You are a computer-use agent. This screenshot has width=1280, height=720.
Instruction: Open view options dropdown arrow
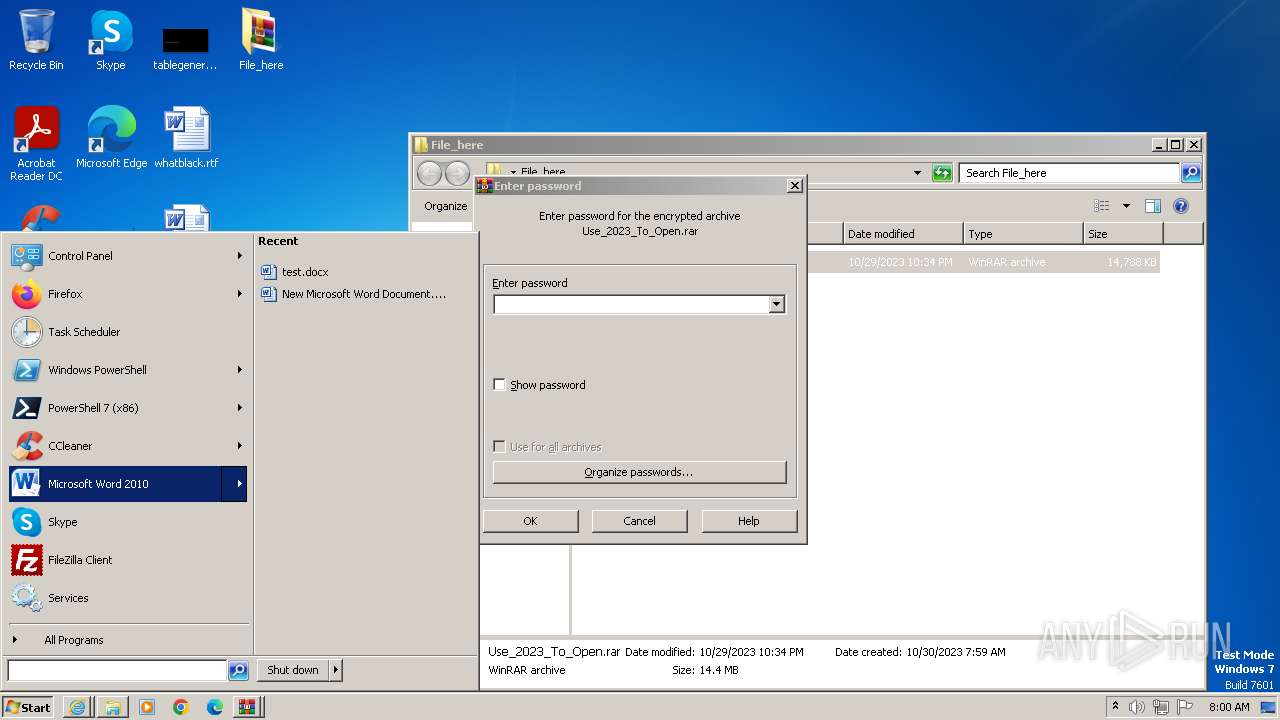pyautogui.click(x=1126, y=206)
